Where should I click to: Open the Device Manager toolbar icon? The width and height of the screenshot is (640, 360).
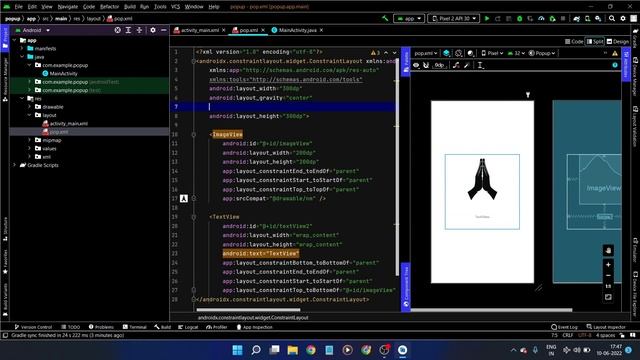(587, 18)
